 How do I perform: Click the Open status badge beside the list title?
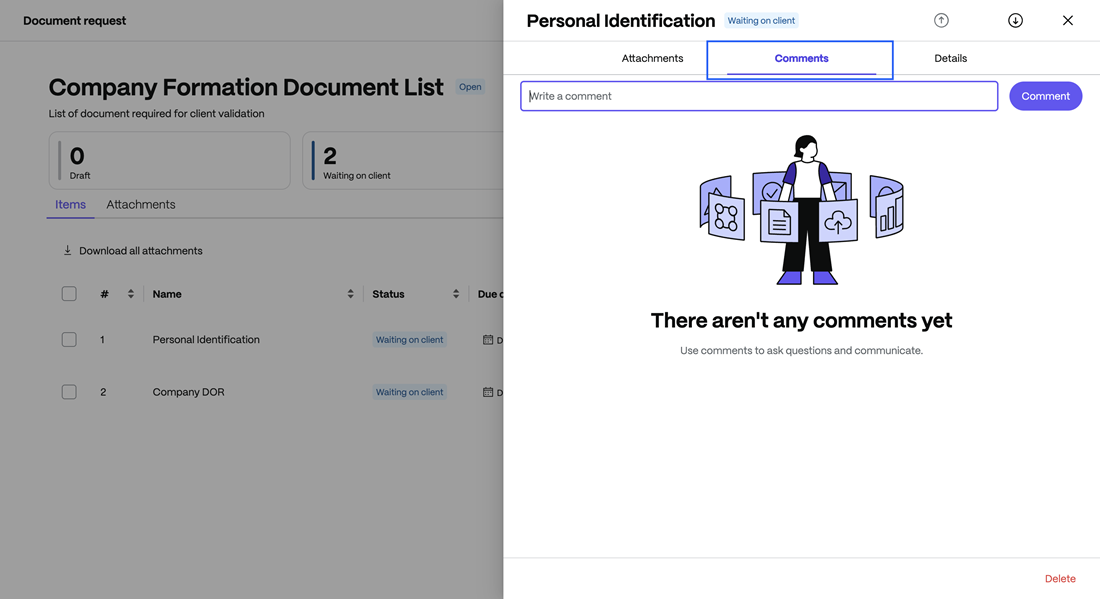coord(470,87)
